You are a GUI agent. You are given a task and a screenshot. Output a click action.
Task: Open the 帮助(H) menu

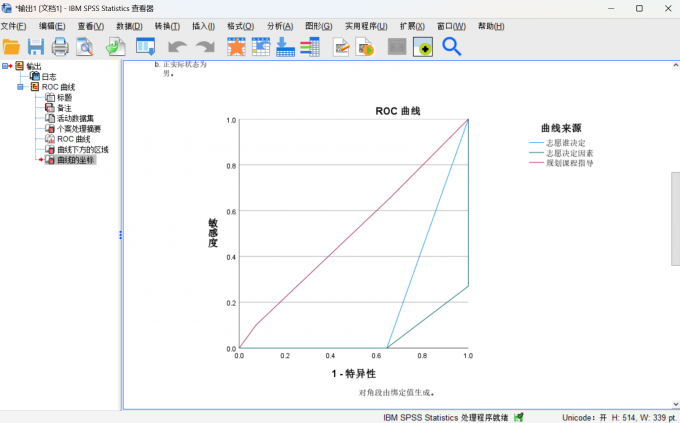(x=491, y=26)
